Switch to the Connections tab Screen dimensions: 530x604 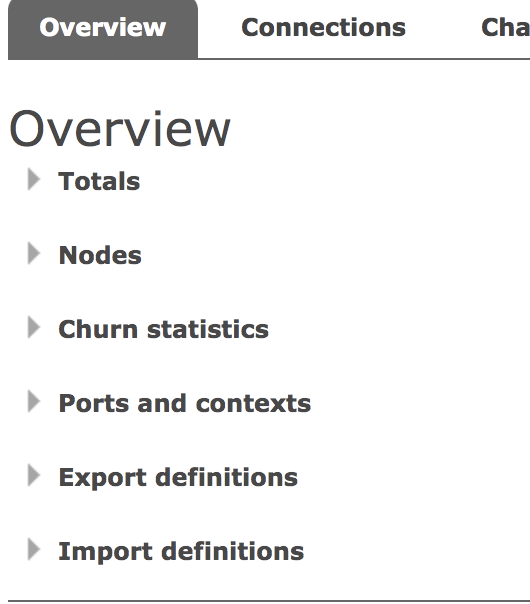pos(324,28)
